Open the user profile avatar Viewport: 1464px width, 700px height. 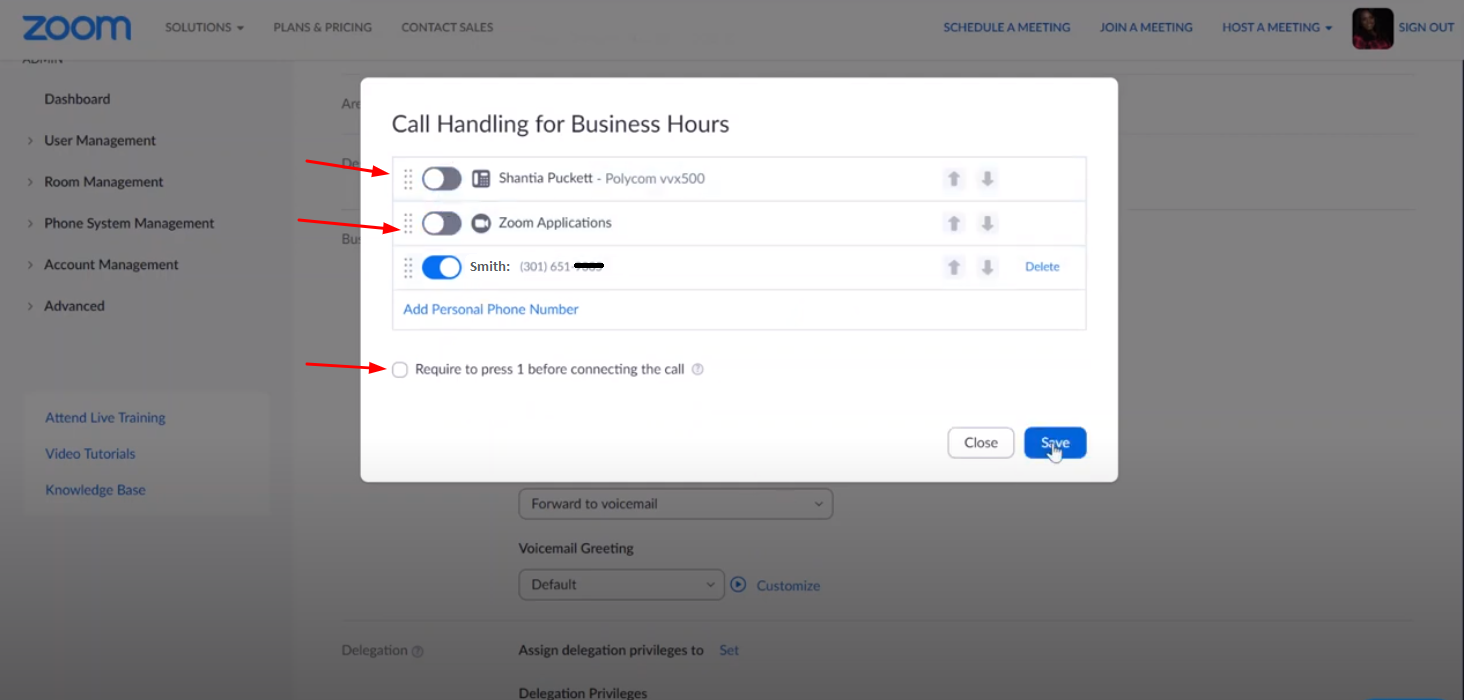tap(1372, 28)
